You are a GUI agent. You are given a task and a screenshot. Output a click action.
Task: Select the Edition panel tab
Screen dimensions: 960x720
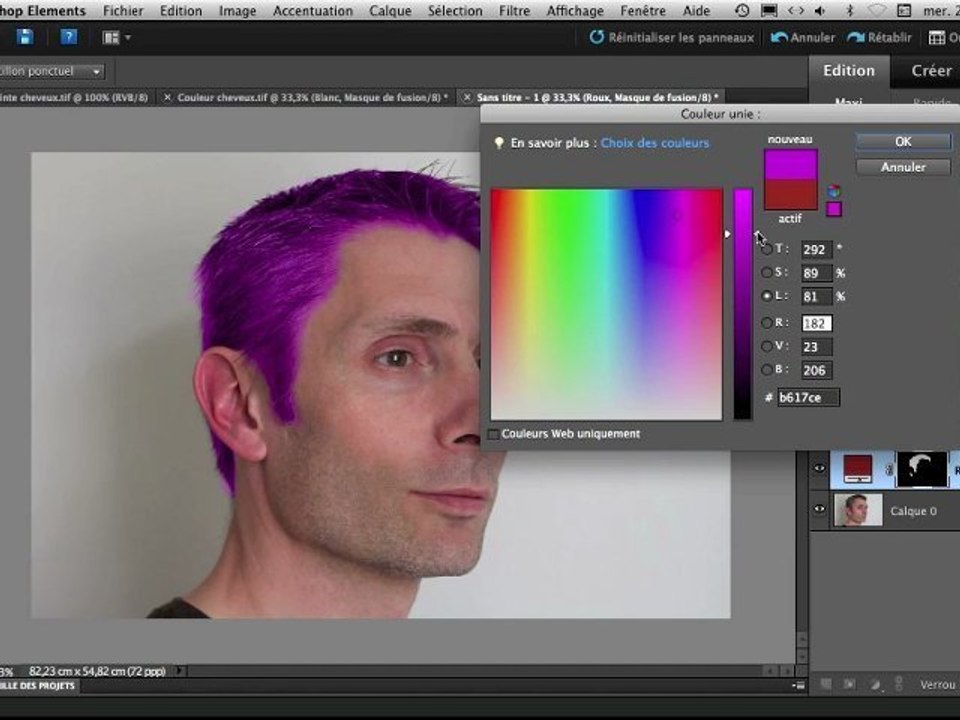pos(849,71)
